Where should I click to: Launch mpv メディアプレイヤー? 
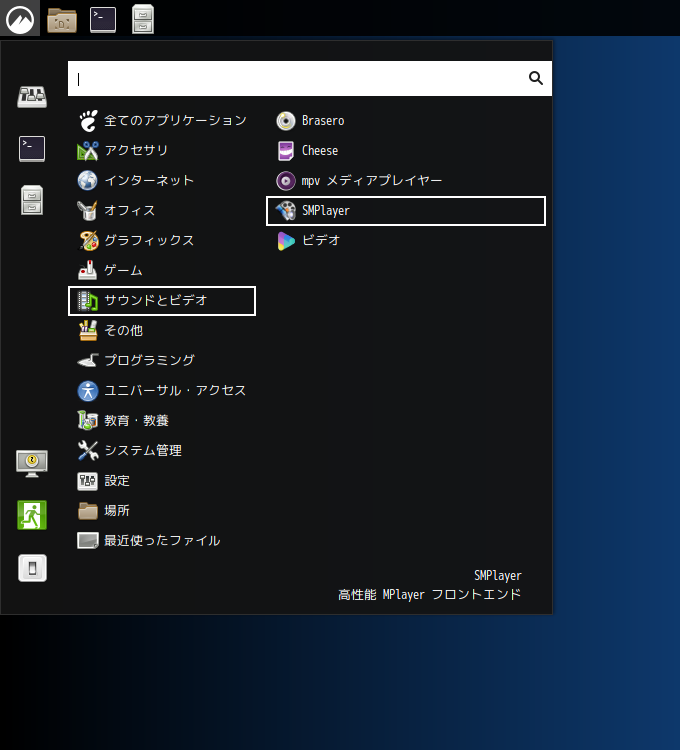pos(406,181)
